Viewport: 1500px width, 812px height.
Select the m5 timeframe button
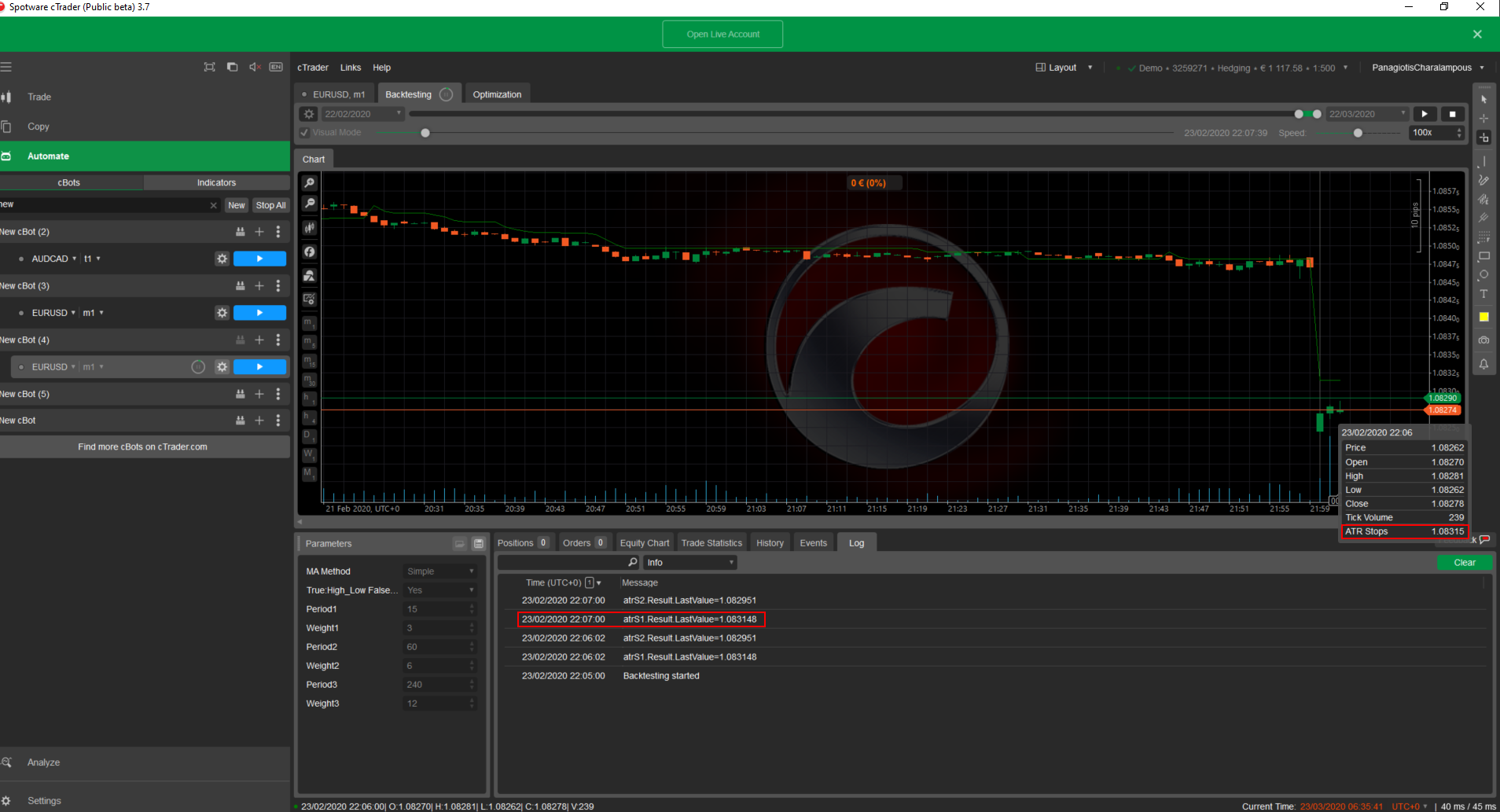coord(309,342)
